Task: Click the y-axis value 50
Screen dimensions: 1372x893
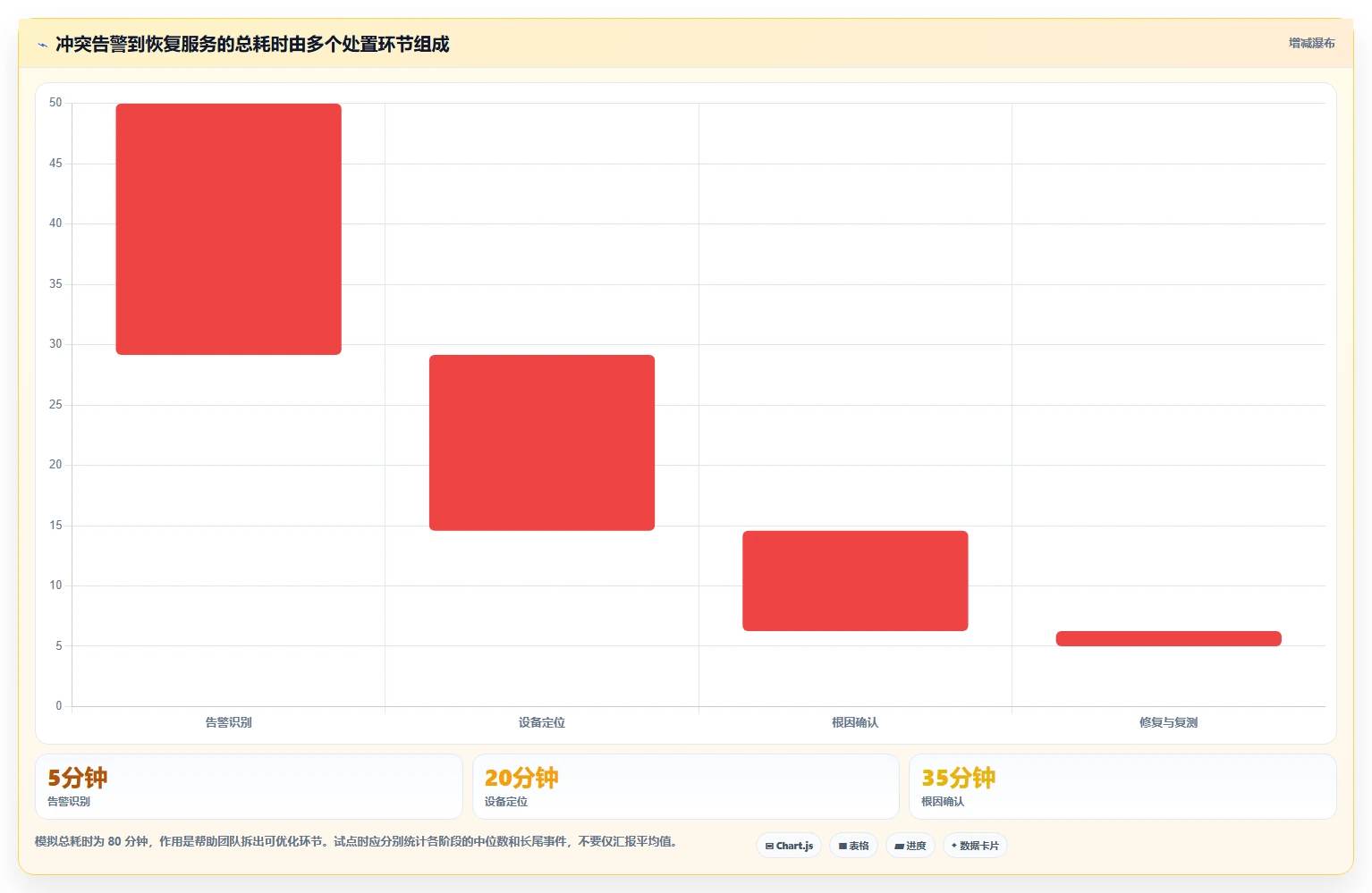Action: click(55, 103)
